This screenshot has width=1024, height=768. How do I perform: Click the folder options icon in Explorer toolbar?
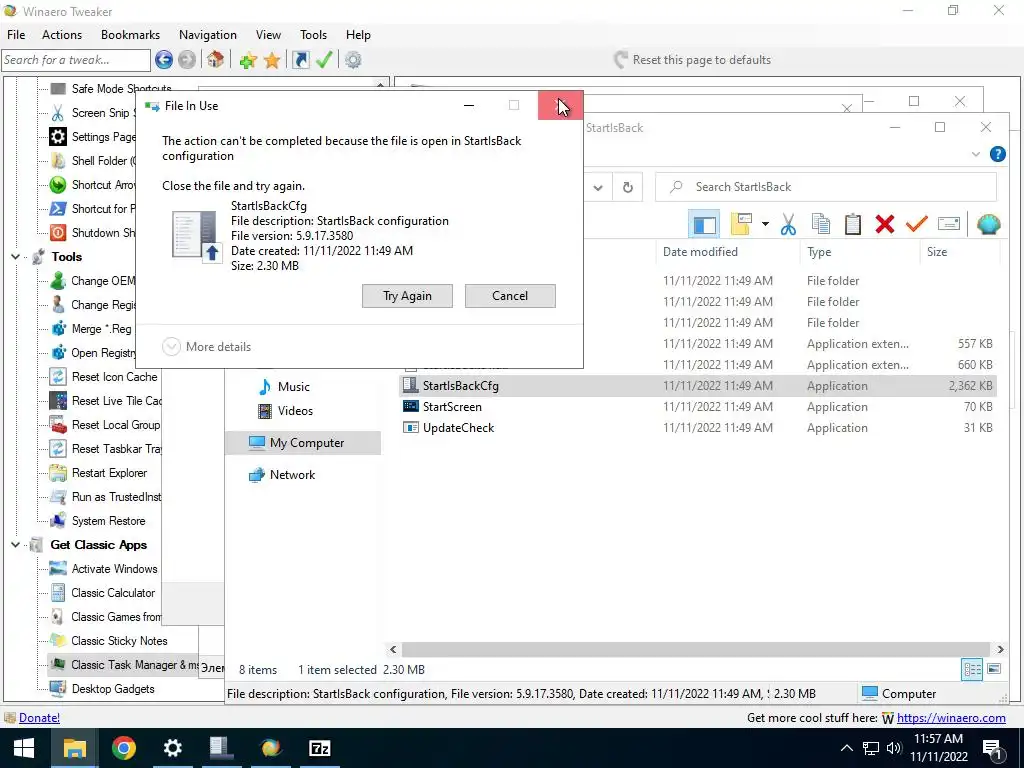point(742,225)
